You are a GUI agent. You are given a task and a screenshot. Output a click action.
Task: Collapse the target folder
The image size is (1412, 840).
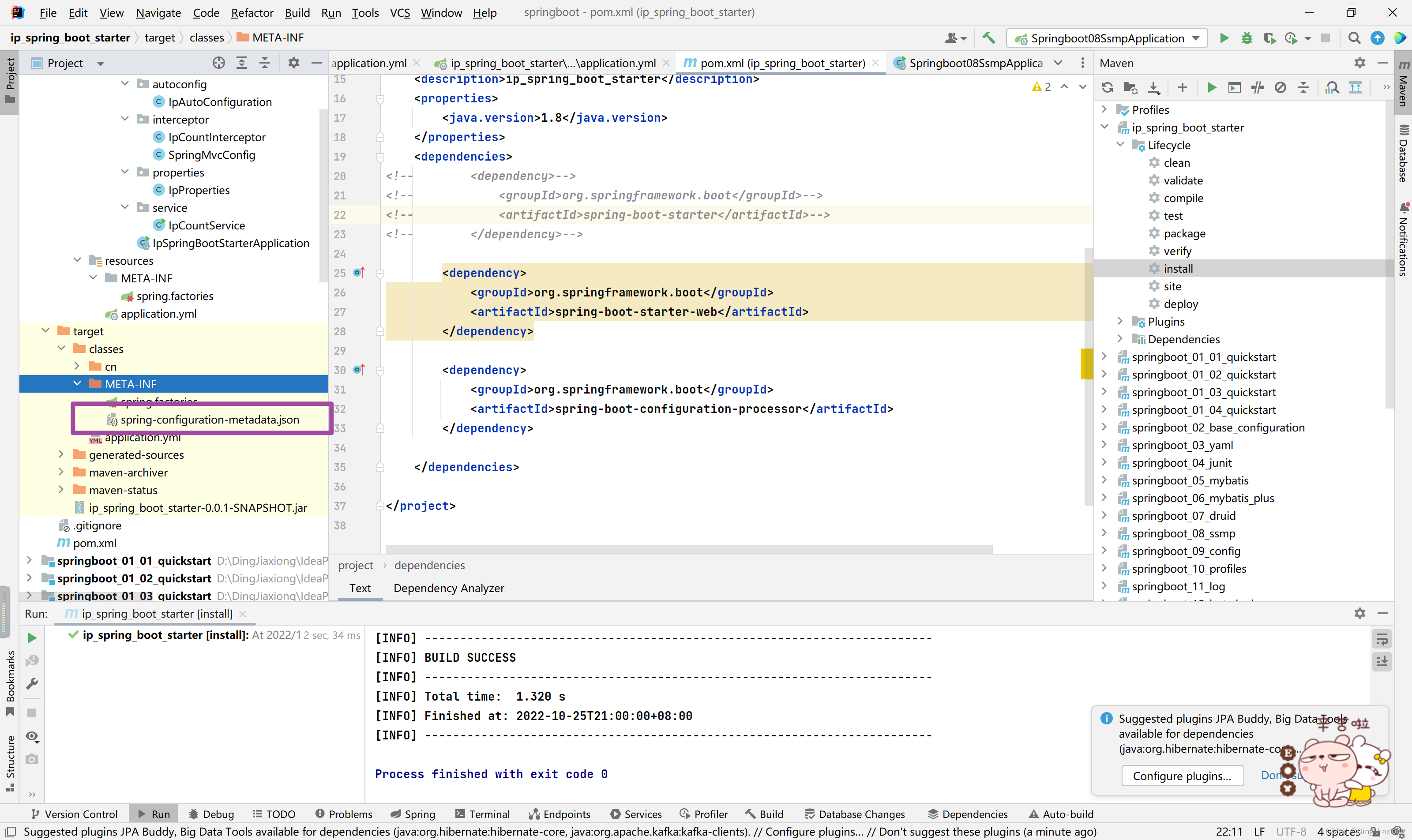pos(45,330)
